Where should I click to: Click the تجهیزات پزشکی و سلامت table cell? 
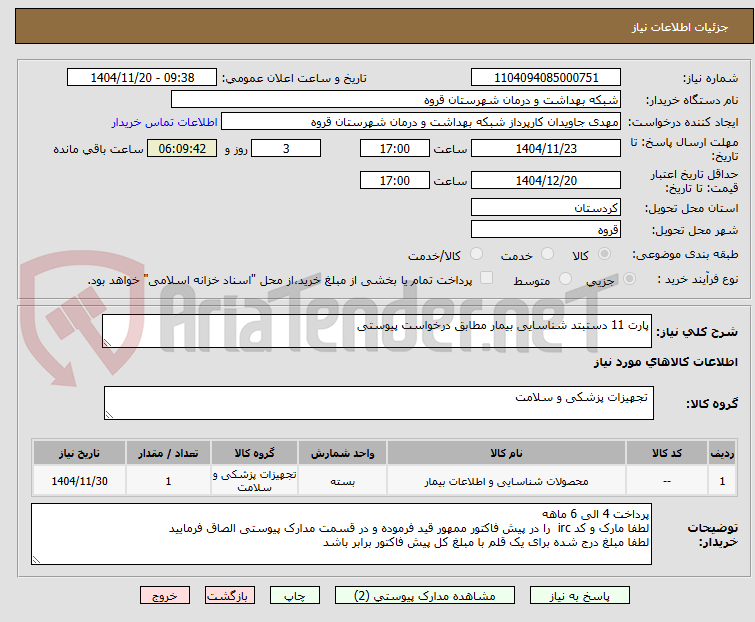[254, 481]
